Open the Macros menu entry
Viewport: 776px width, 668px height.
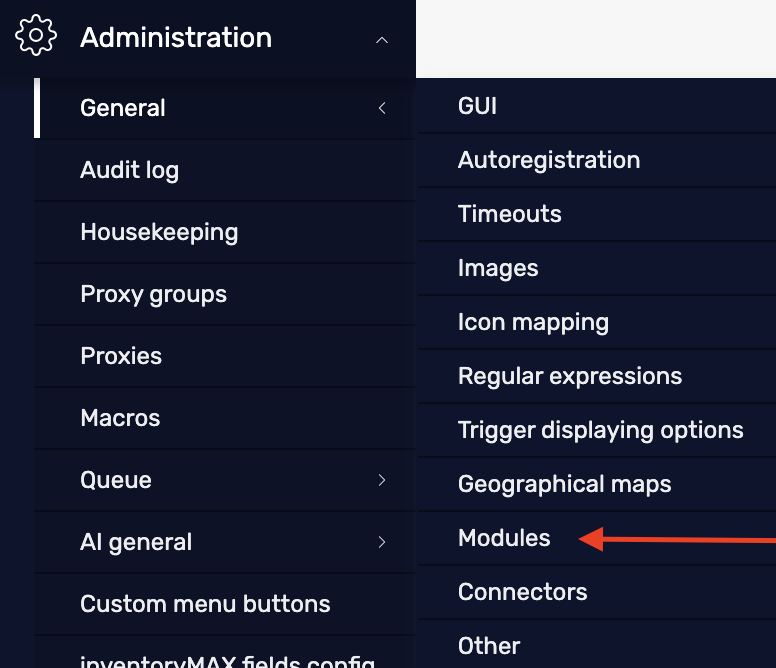tap(120, 418)
